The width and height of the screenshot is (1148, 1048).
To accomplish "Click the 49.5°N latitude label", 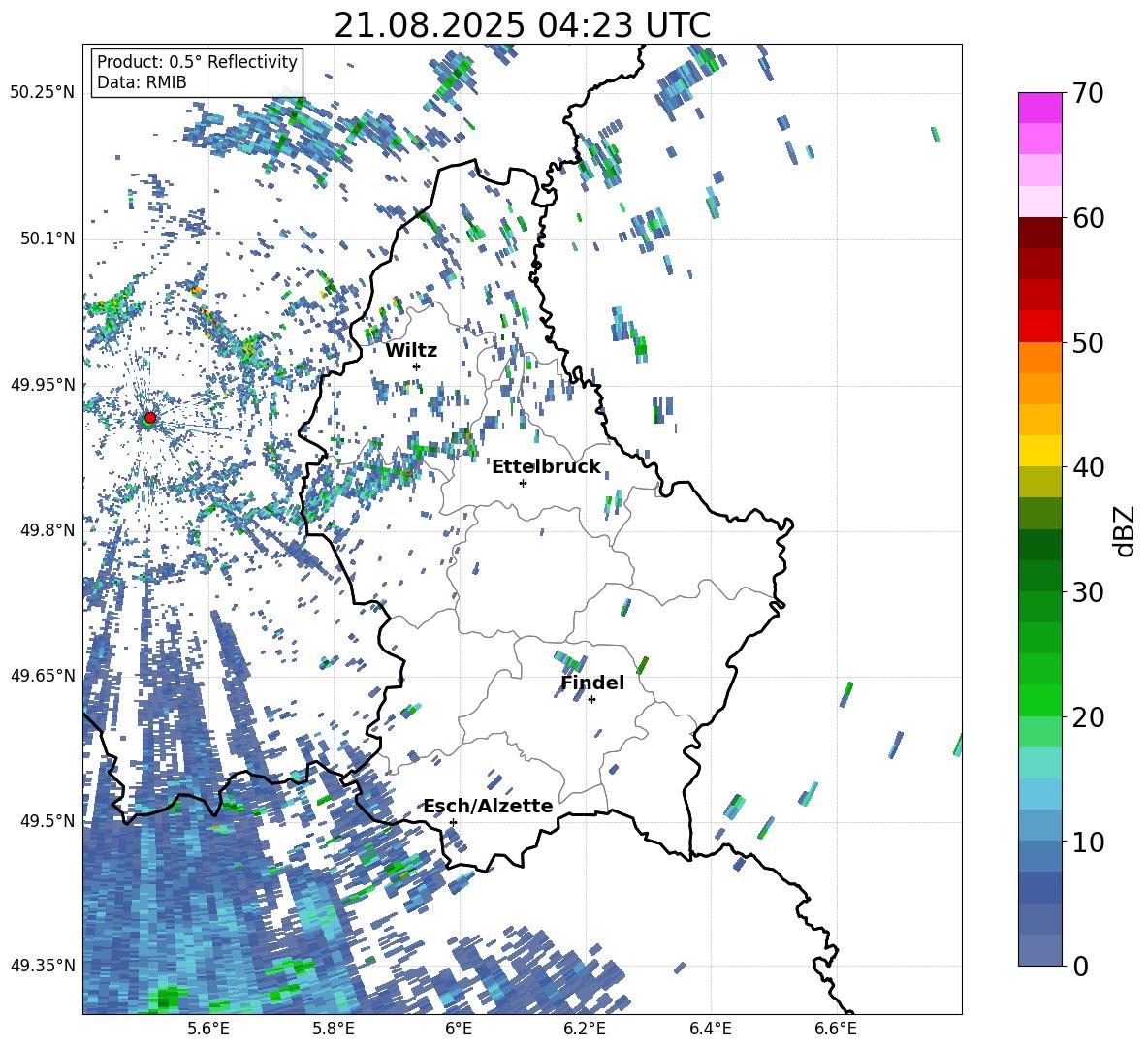I will 47,821.
